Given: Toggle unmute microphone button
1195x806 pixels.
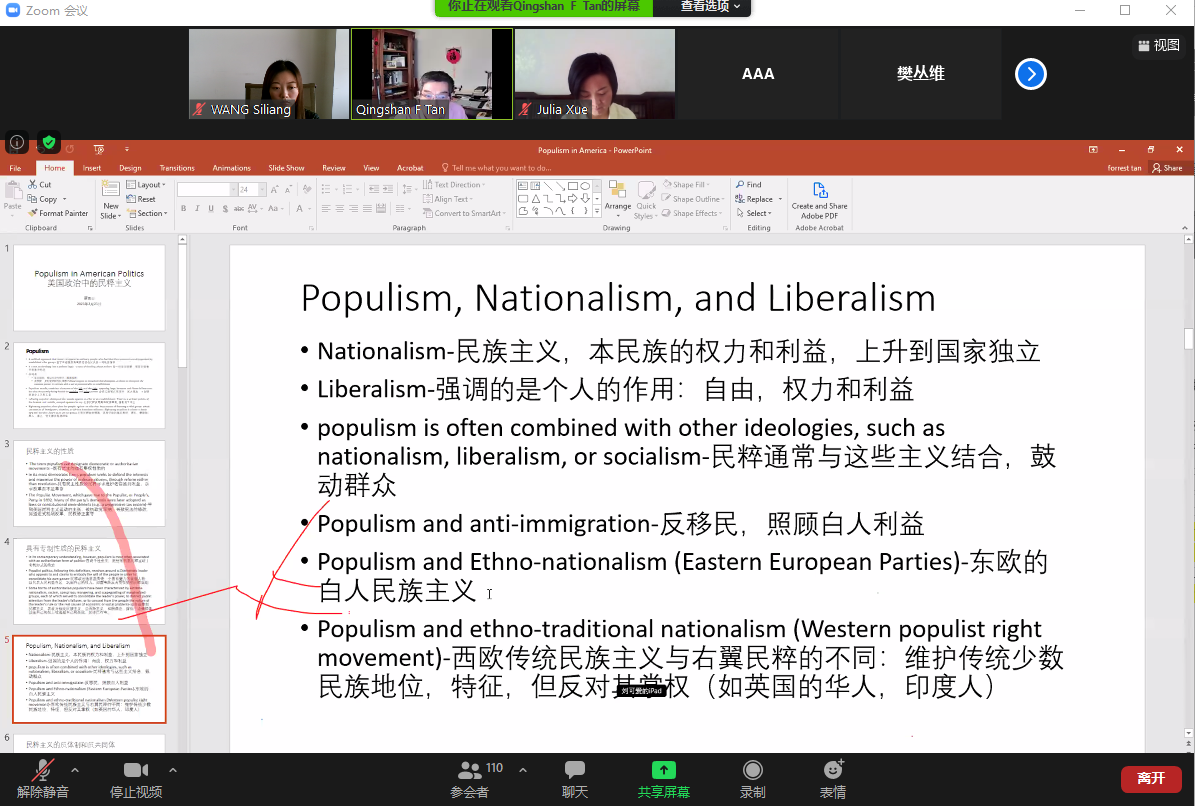Looking at the screenshot, I should click(x=42, y=770).
